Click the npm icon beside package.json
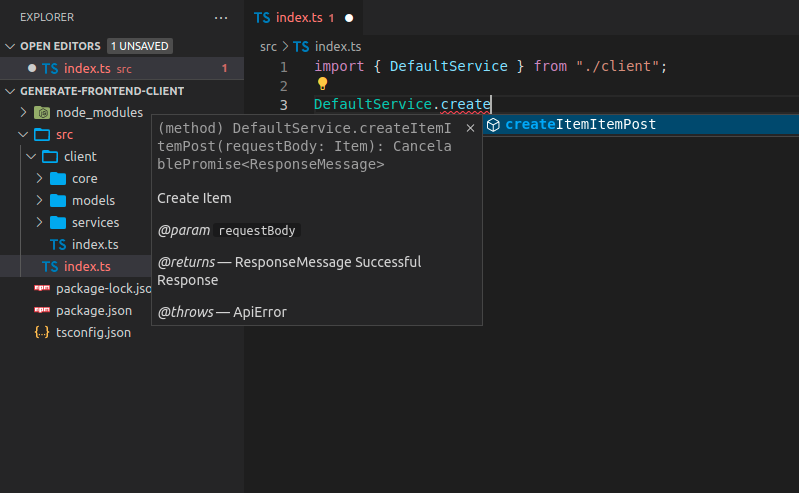This screenshot has width=799, height=493. 42,310
